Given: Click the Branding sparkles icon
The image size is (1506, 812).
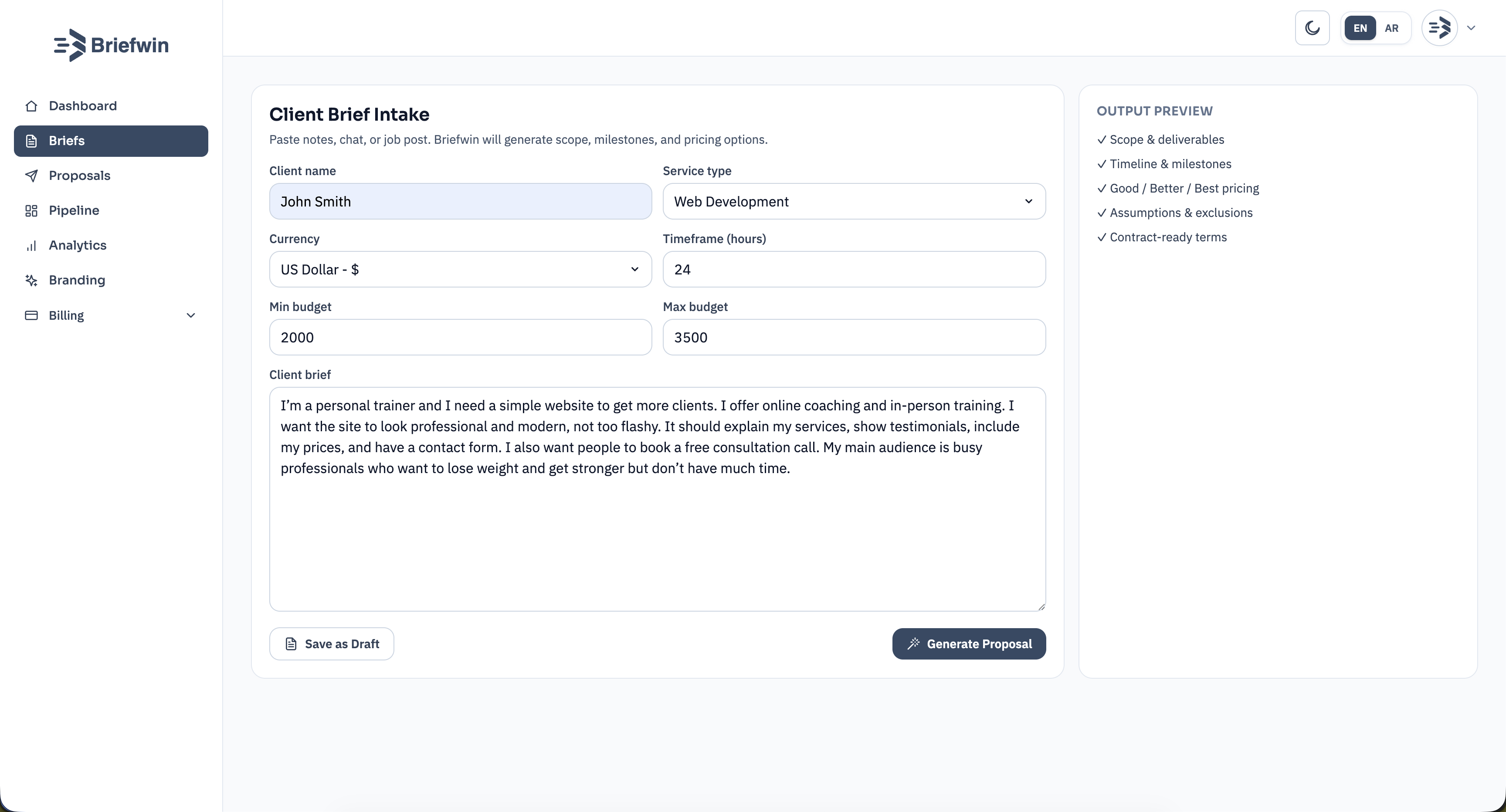Looking at the screenshot, I should tap(31, 280).
